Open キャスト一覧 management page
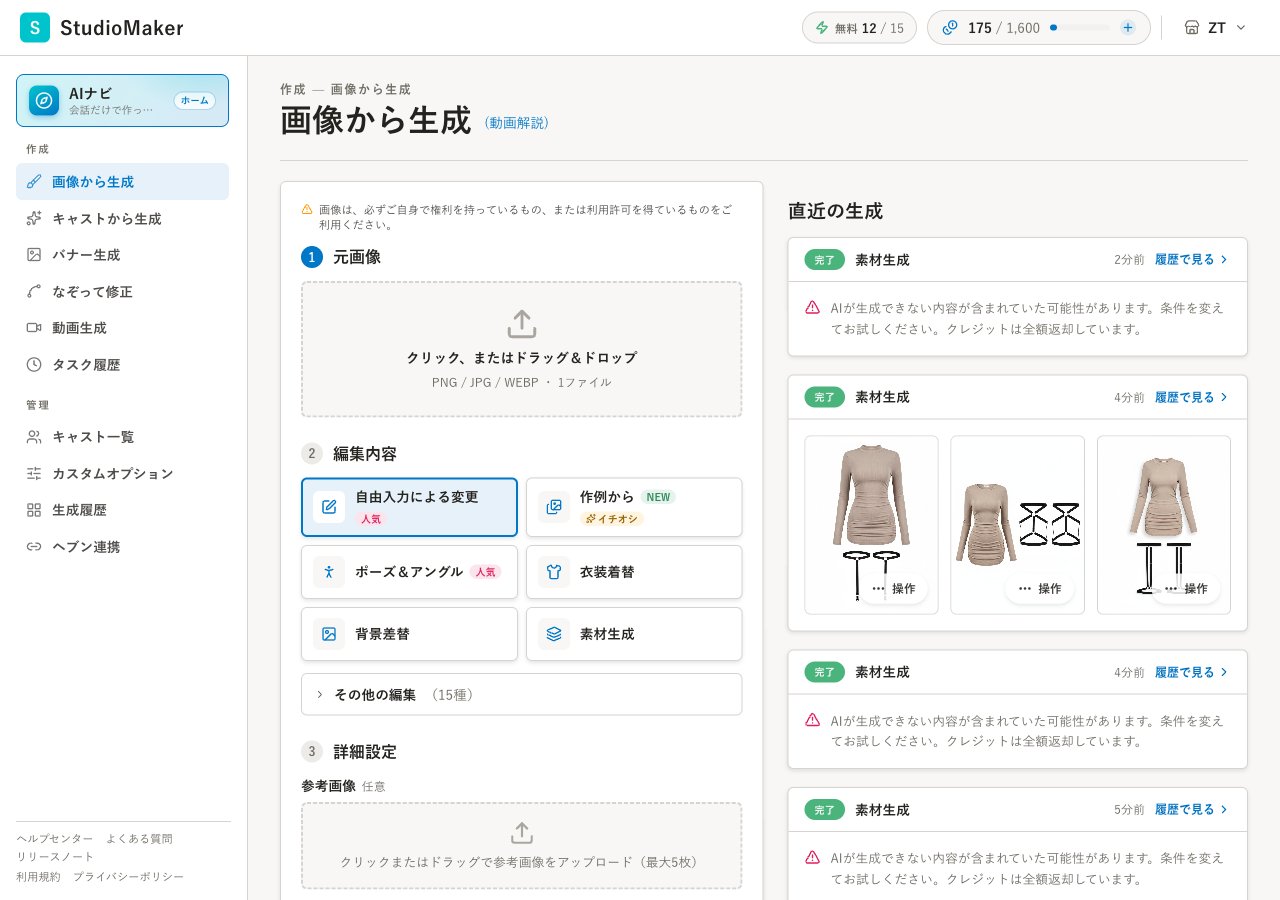The image size is (1280, 900). 122,437
